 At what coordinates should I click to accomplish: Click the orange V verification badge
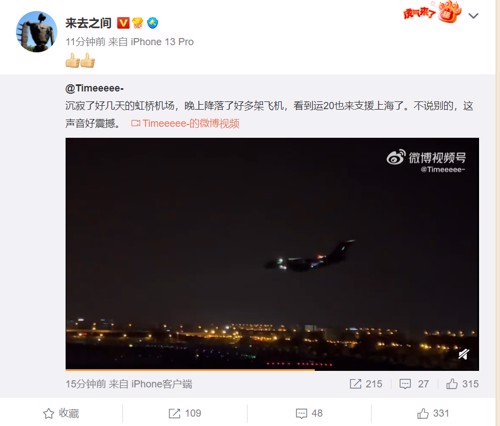123,23
